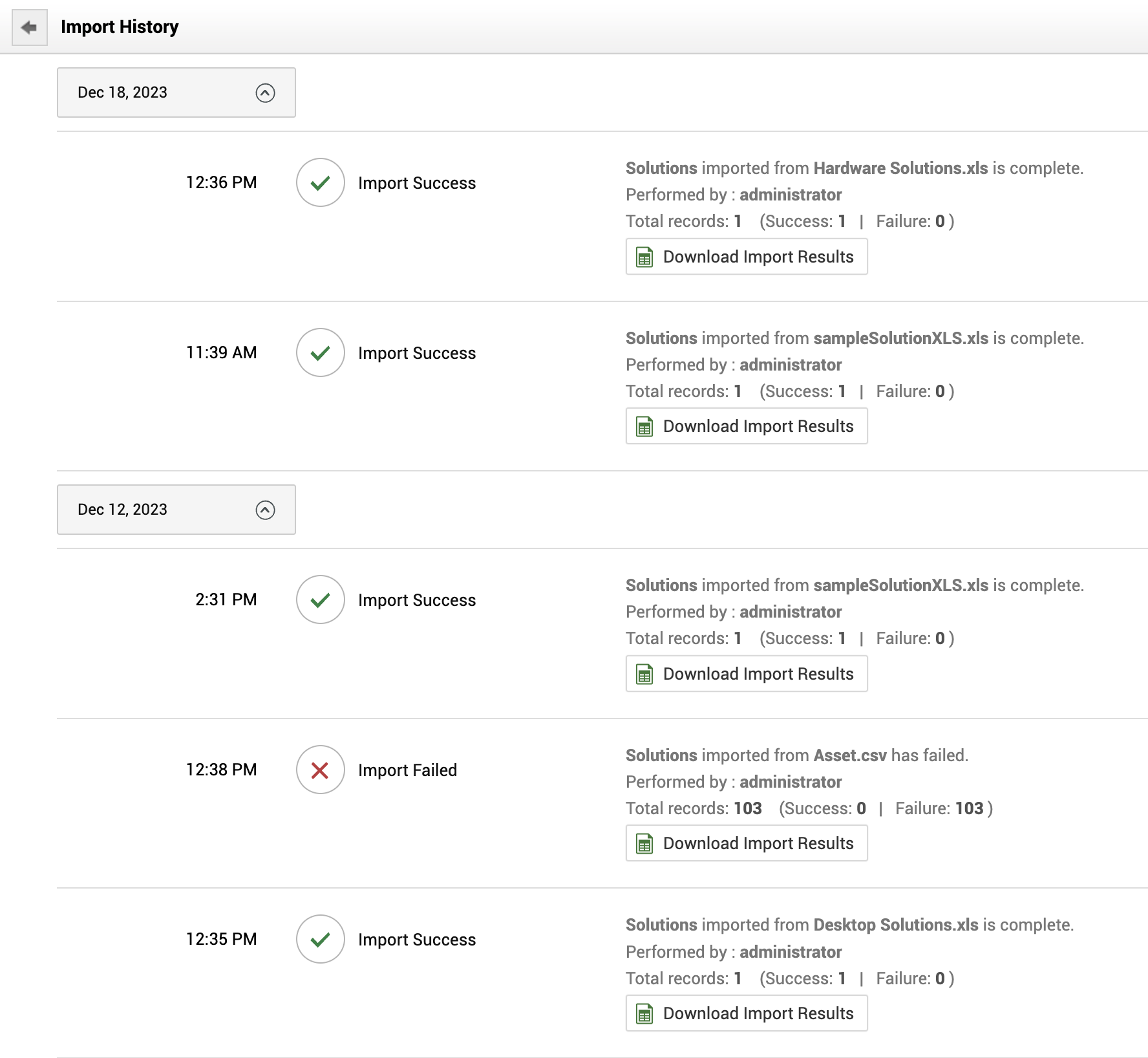Download Import Results for 2:31 PM import
Image resolution: width=1148 pixels, height=1058 pixels.
[747, 674]
